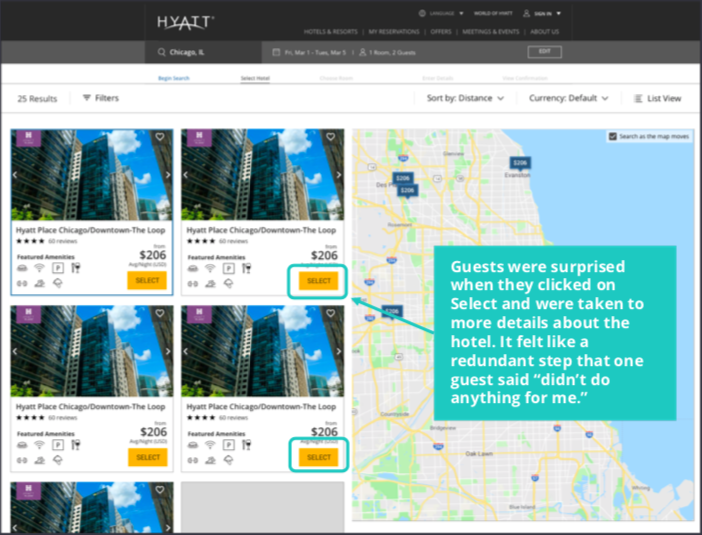
Task: Click the search magnifier icon
Action: coord(162,52)
